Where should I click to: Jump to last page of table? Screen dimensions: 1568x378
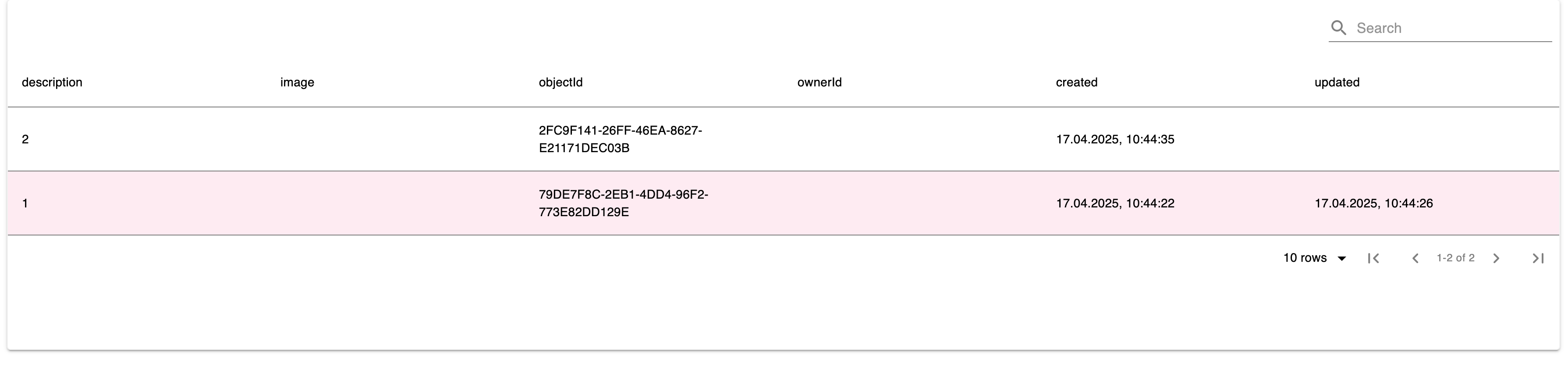pos(1538,258)
